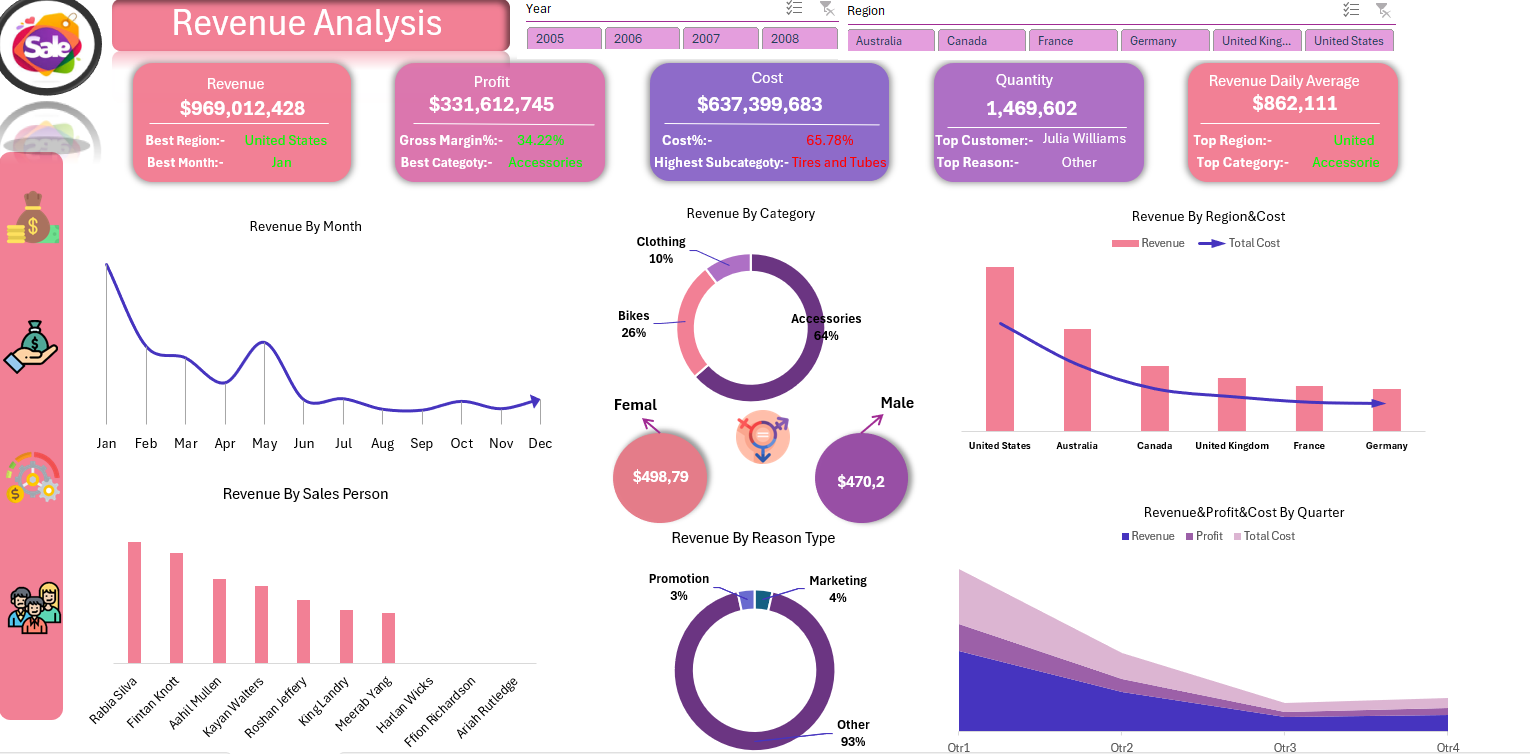Toggle multi-select on the Year slicer
This screenshot has width=1530, height=754.
[x=795, y=9]
